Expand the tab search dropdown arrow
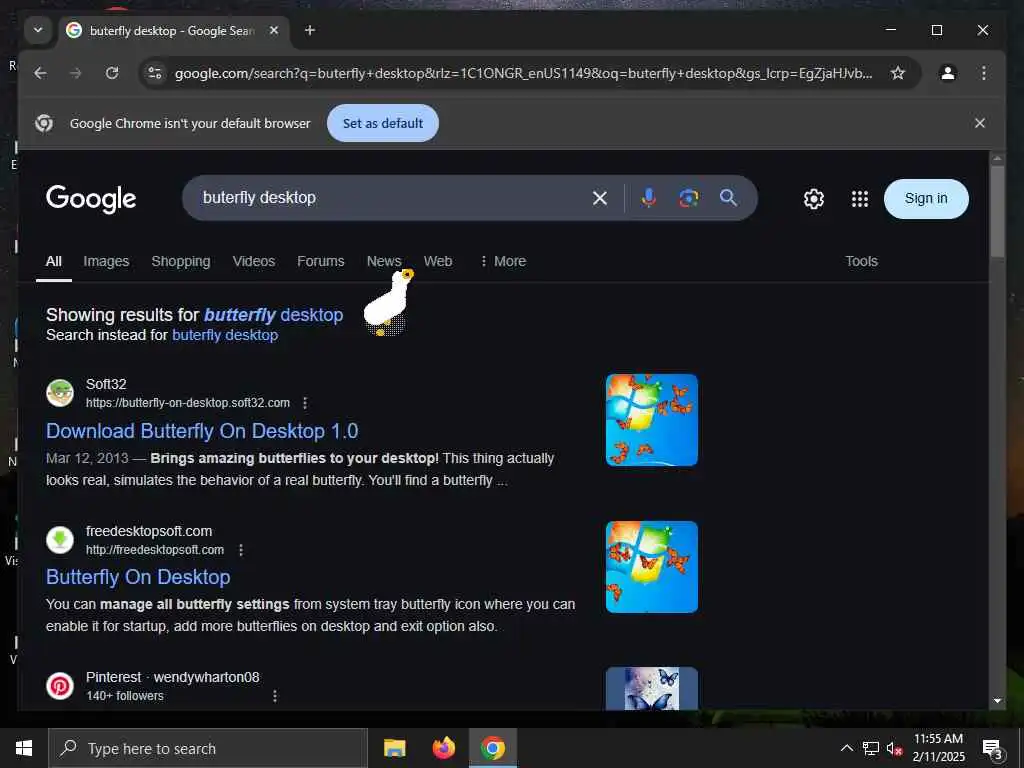The width and height of the screenshot is (1024, 768). [x=38, y=30]
